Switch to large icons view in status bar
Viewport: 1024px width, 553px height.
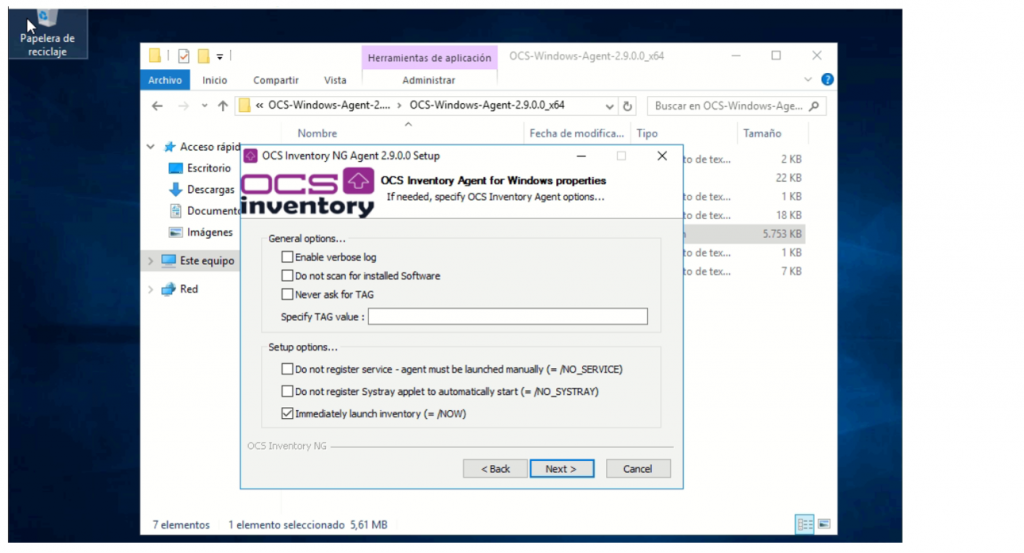[x=824, y=524]
